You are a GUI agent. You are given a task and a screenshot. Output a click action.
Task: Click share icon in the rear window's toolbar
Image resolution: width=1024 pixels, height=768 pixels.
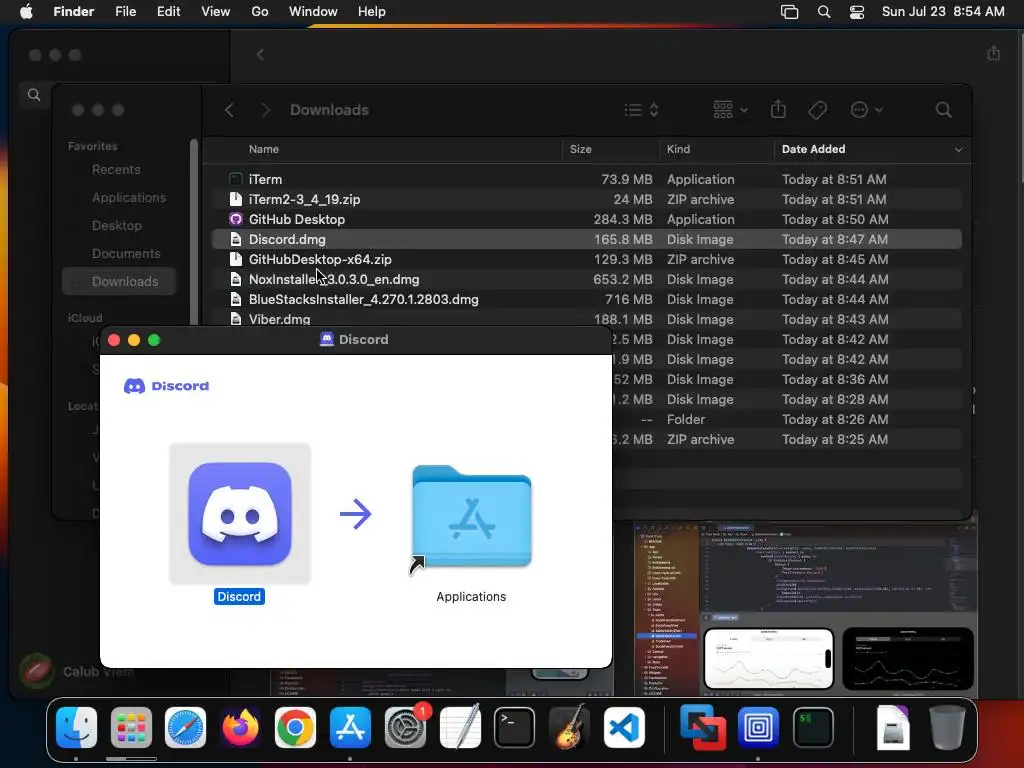pyautogui.click(x=993, y=53)
